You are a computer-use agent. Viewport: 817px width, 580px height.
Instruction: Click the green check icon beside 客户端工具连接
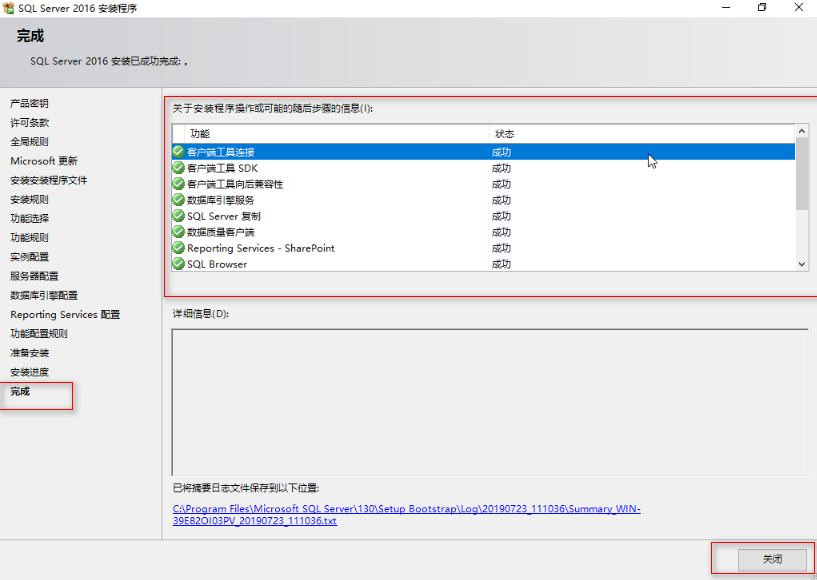(179, 152)
